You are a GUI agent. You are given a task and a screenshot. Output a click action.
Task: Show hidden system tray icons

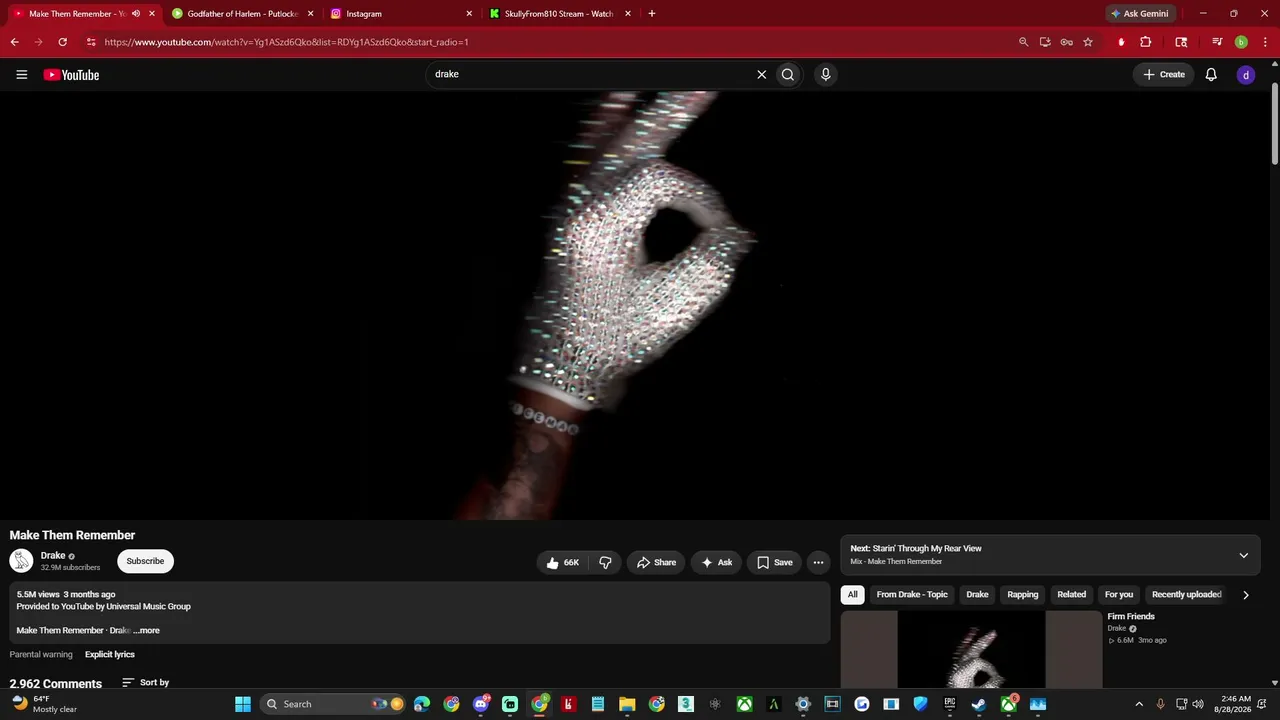1138,704
